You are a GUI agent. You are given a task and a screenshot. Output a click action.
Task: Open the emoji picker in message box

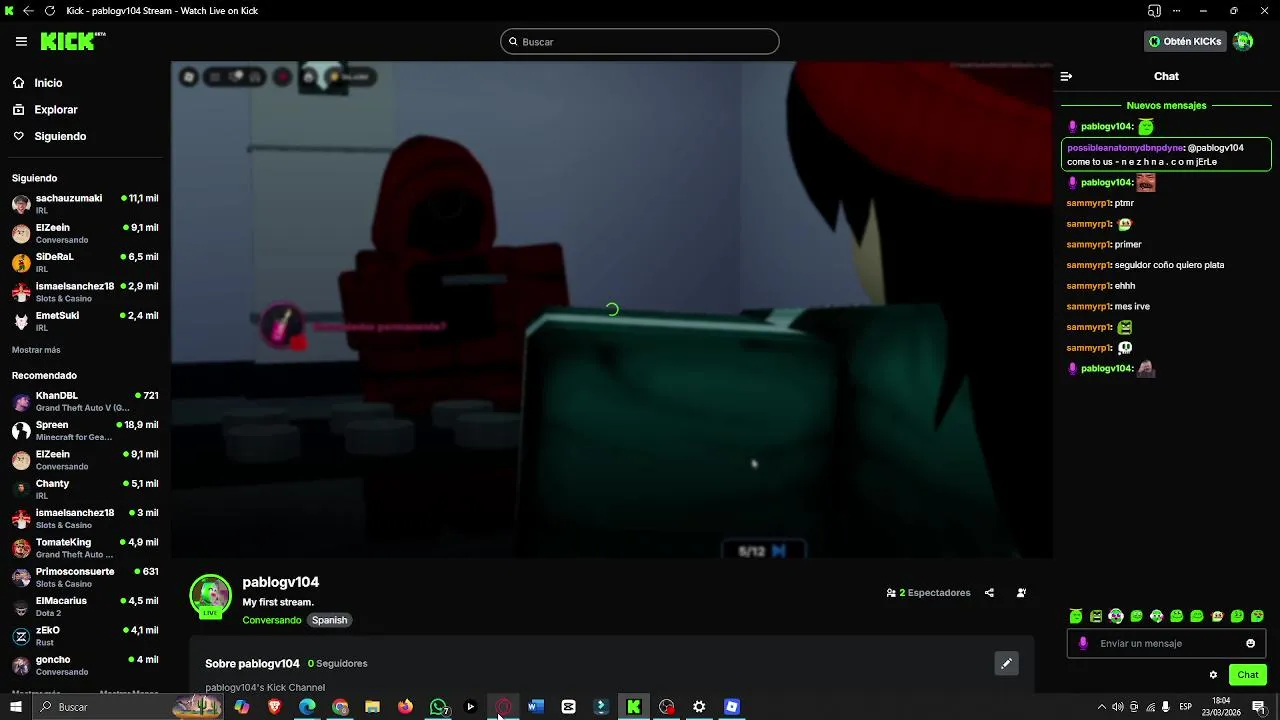(x=1250, y=643)
